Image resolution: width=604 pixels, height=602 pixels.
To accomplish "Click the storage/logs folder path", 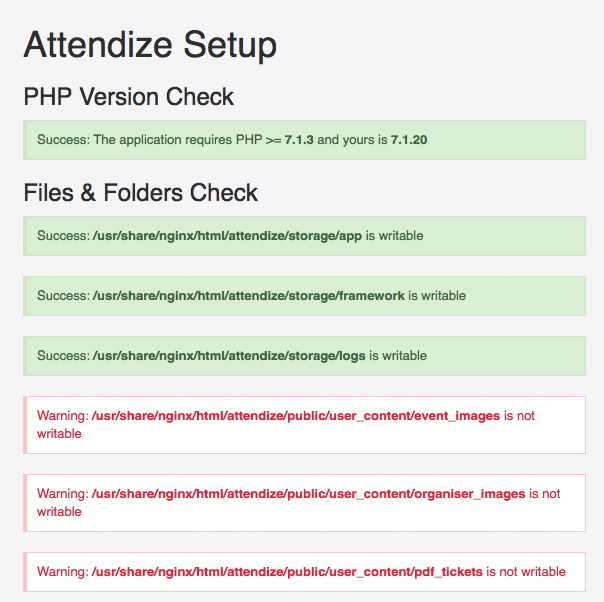I will tap(229, 356).
